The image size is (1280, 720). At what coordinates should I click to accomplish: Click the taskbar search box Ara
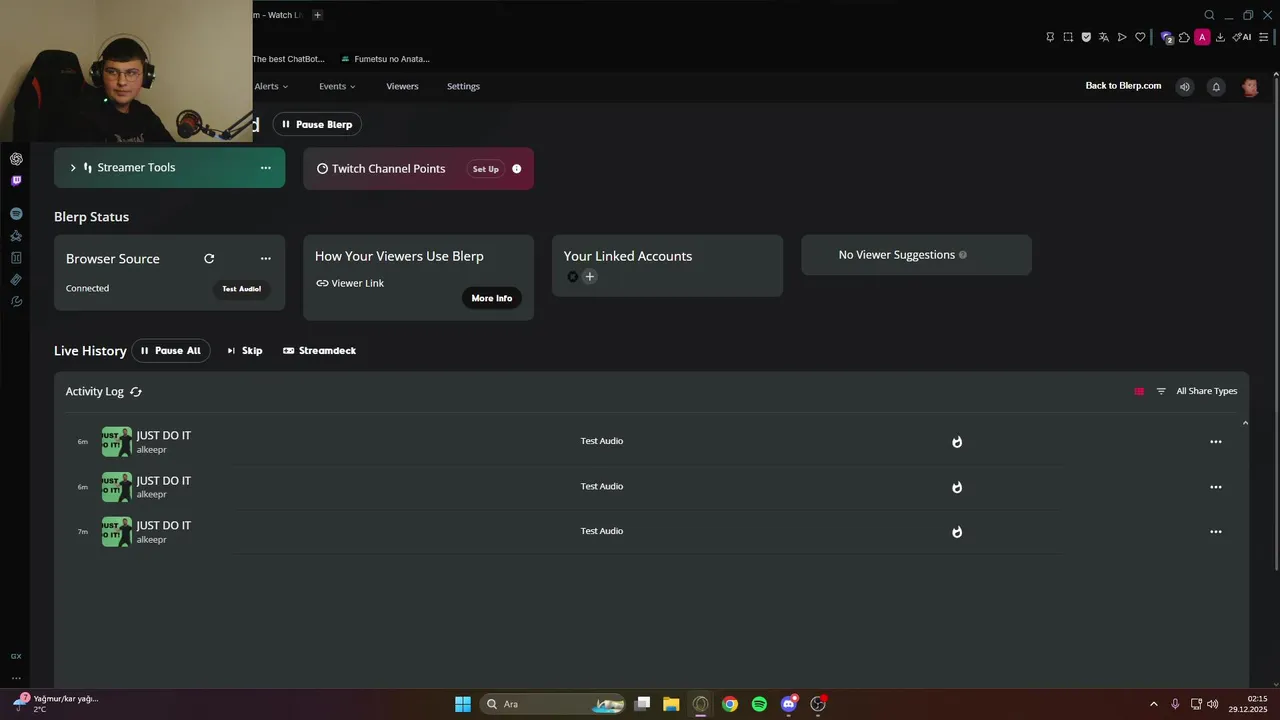click(x=553, y=704)
